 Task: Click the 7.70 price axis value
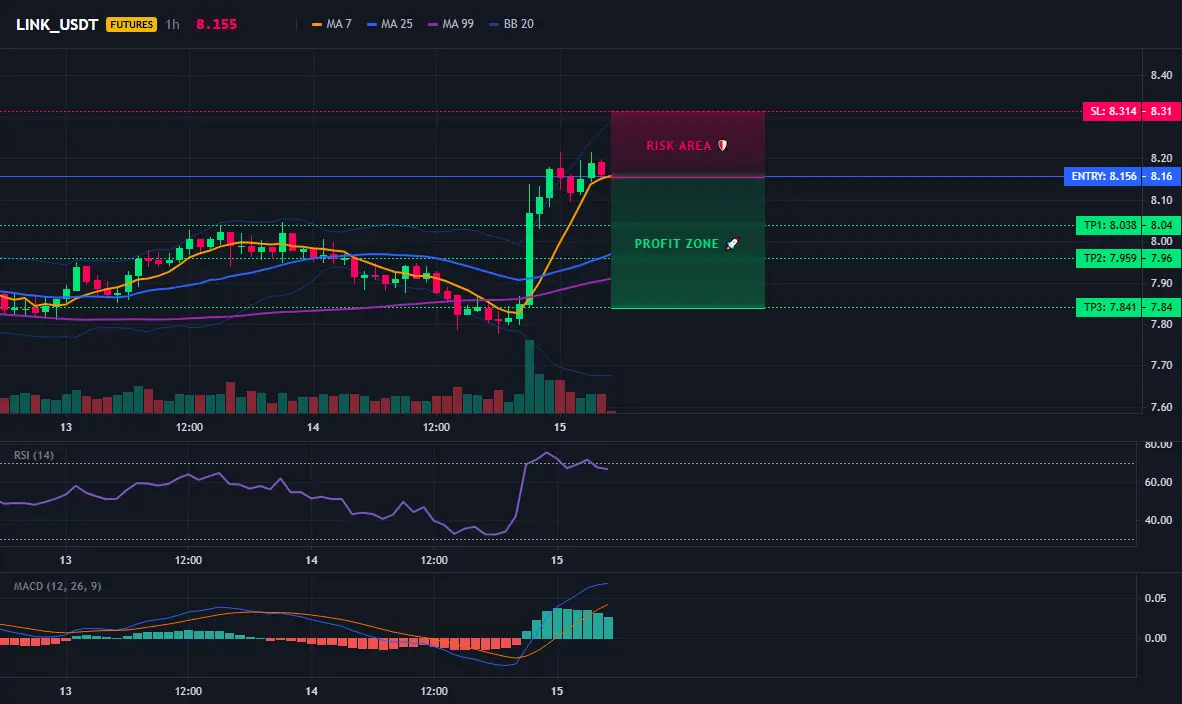click(1161, 365)
